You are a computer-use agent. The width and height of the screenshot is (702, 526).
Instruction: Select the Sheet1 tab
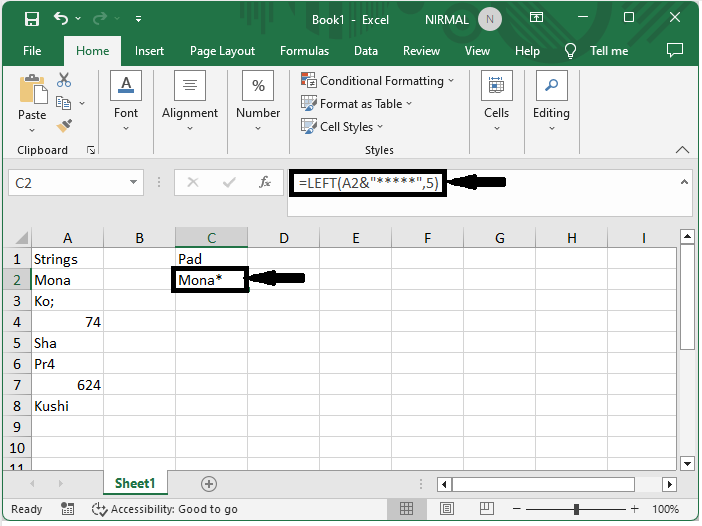pyautogui.click(x=135, y=483)
